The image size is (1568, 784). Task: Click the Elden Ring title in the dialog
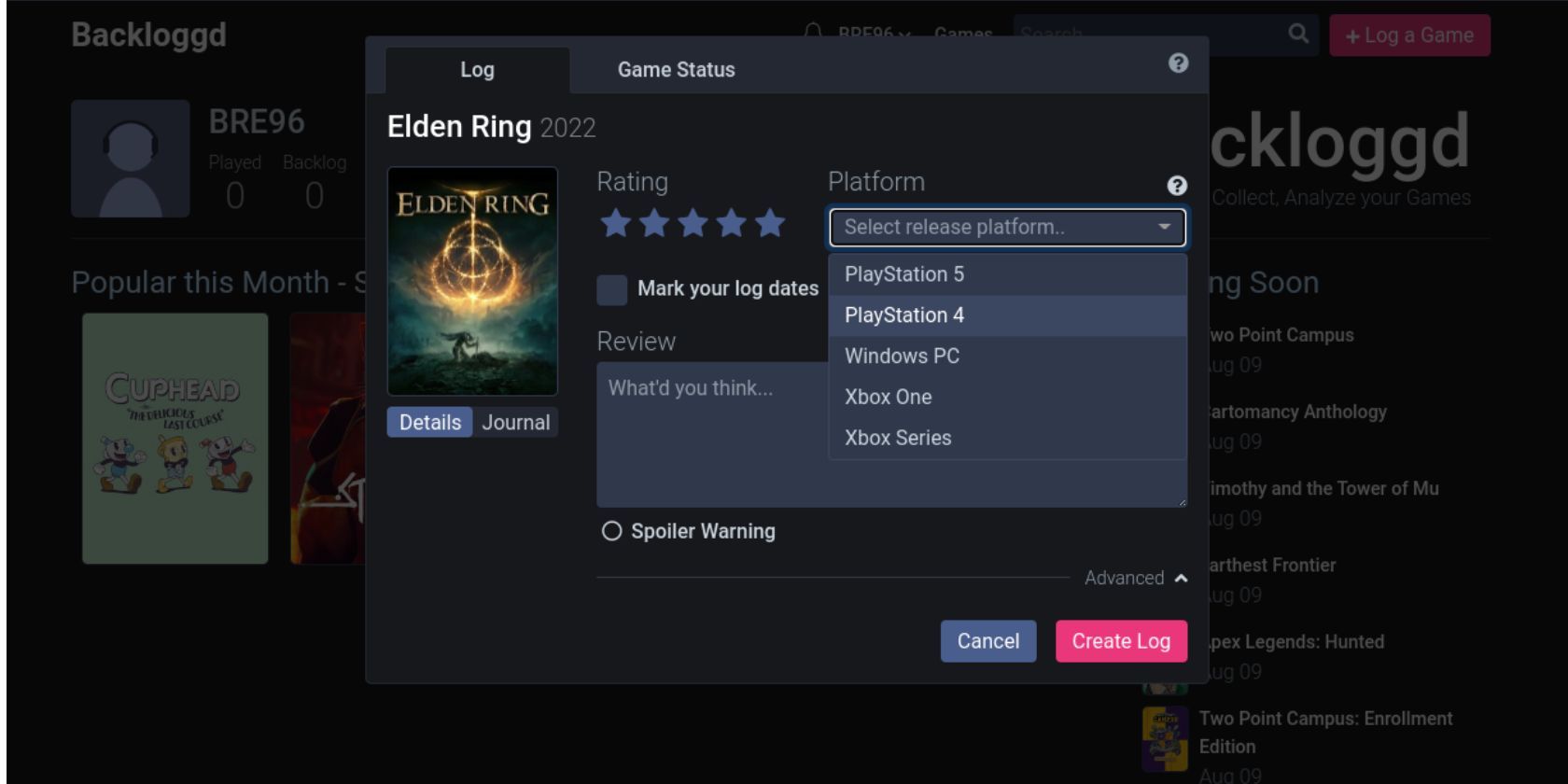[459, 127]
